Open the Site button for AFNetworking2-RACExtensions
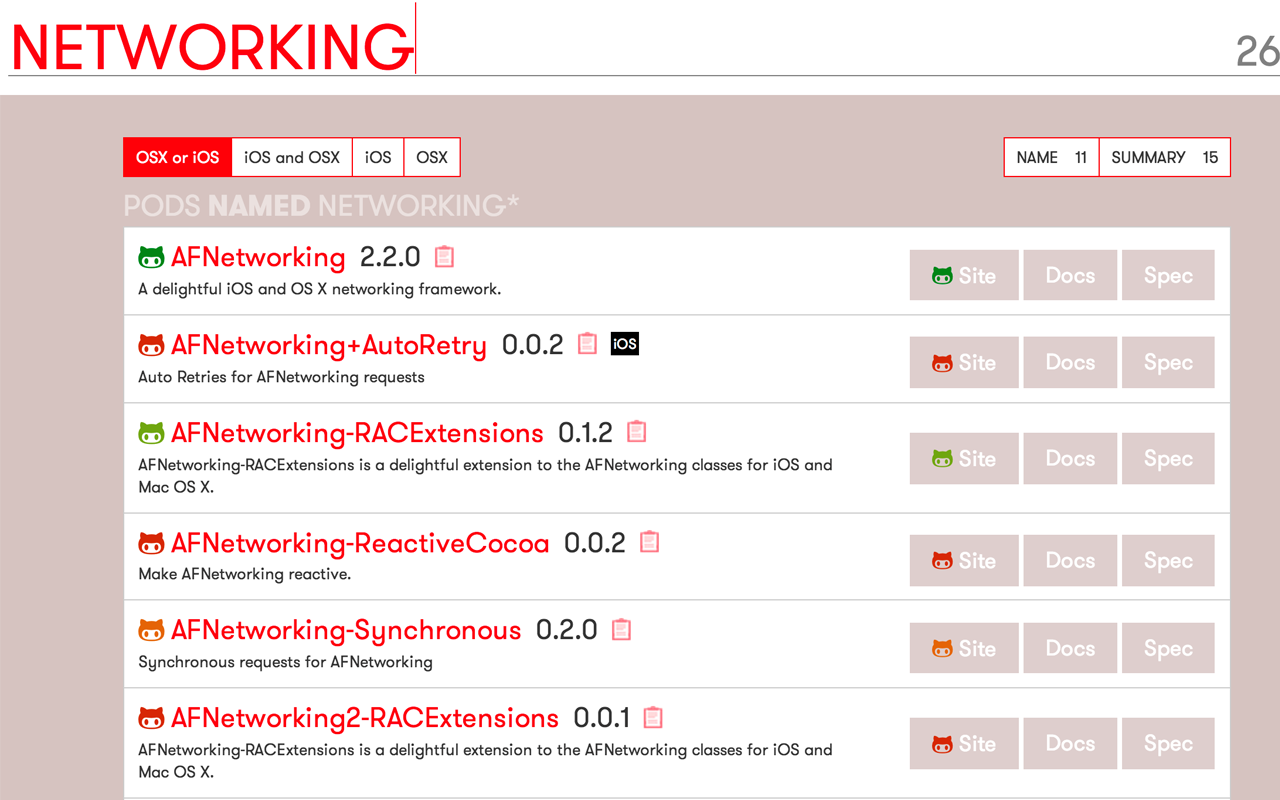The height and width of the screenshot is (800, 1280). [x=964, y=743]
